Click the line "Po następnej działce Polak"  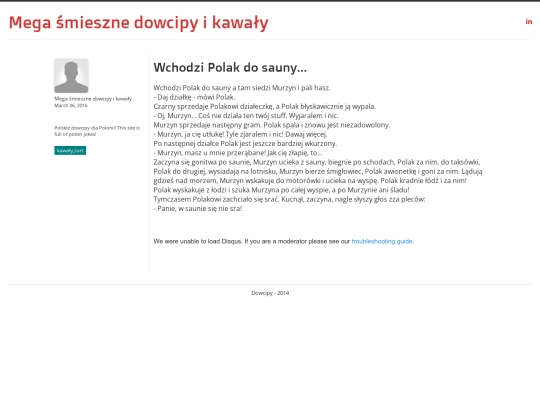[x=245, y=144]
